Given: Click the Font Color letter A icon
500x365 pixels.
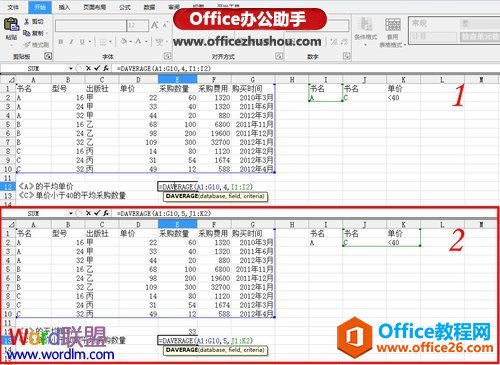Looking at the screenshot, I should point(138,41).
